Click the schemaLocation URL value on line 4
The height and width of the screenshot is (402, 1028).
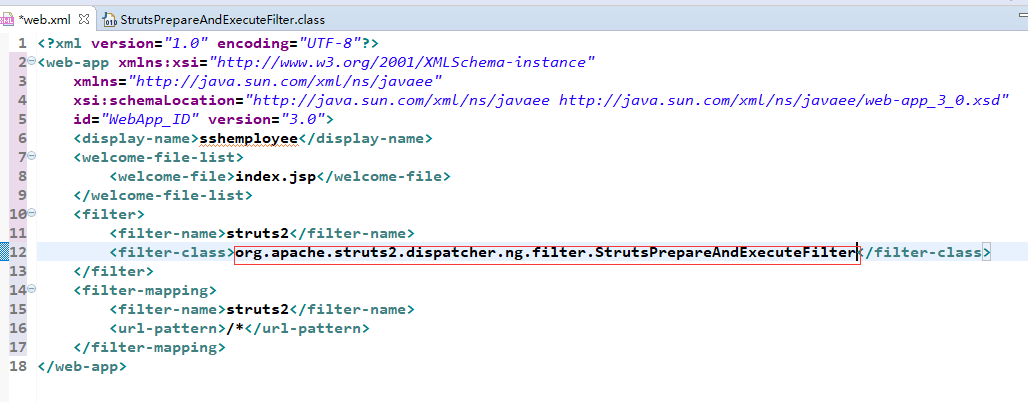(x=627, y=101)
